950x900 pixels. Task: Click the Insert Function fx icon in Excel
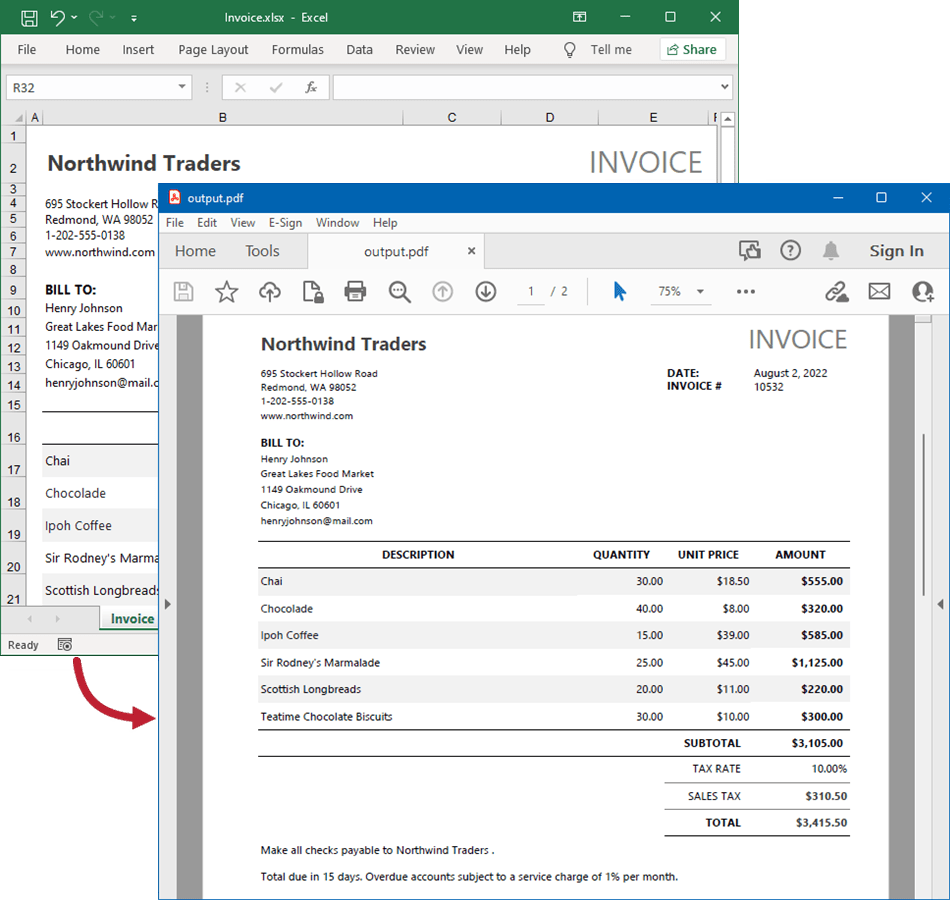[x=310, y=87]
